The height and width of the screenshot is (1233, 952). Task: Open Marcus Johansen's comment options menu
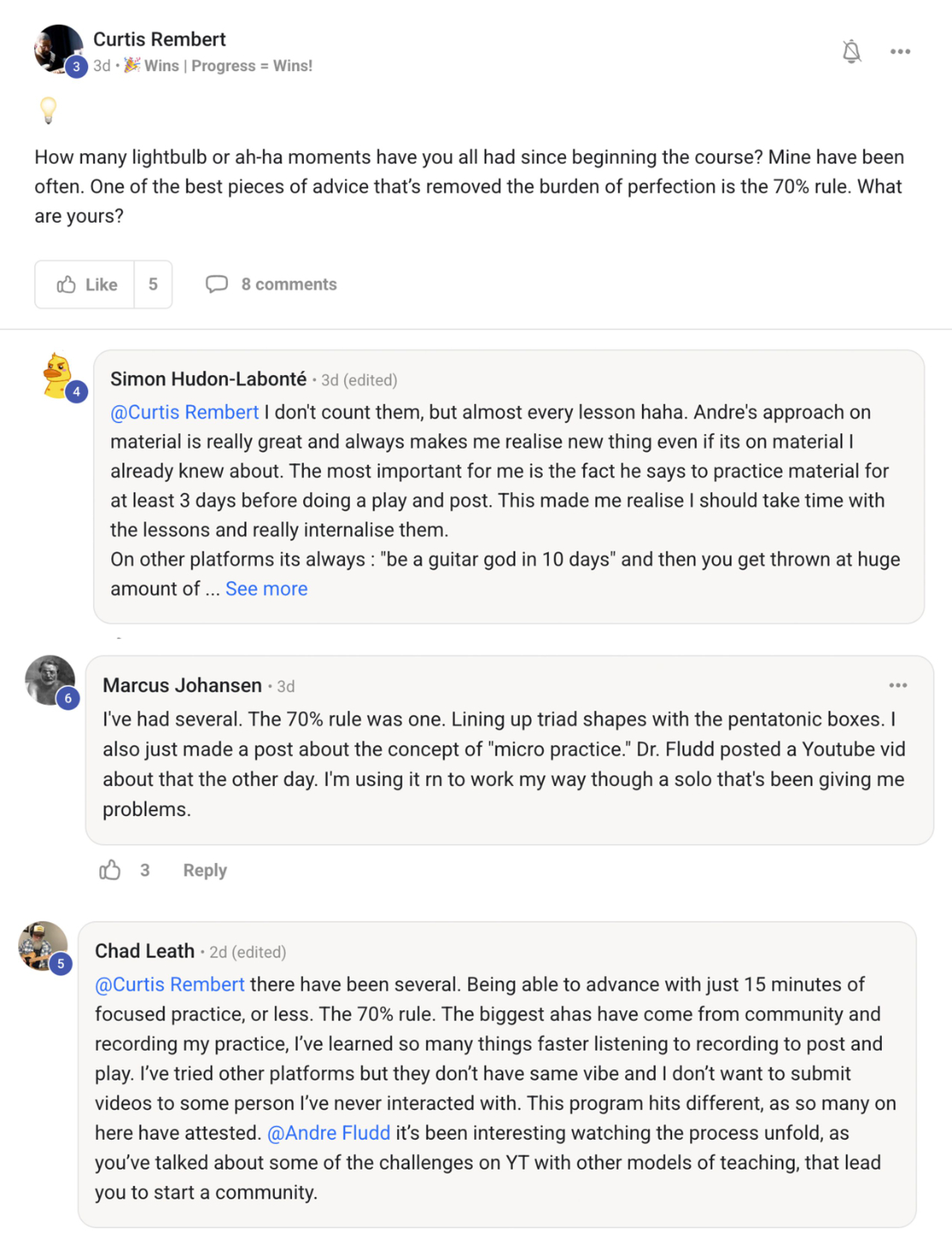point(897,685)
